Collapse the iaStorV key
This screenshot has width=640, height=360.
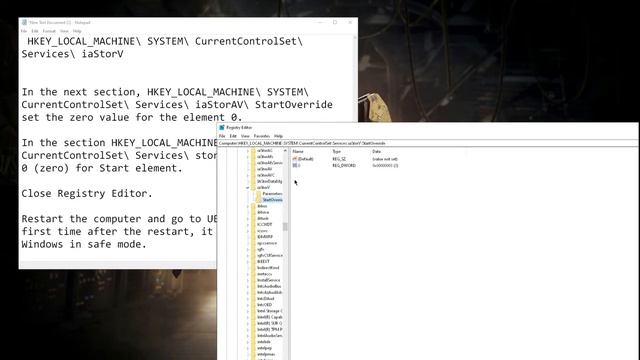pyautogui.click(x=248, y=187)
